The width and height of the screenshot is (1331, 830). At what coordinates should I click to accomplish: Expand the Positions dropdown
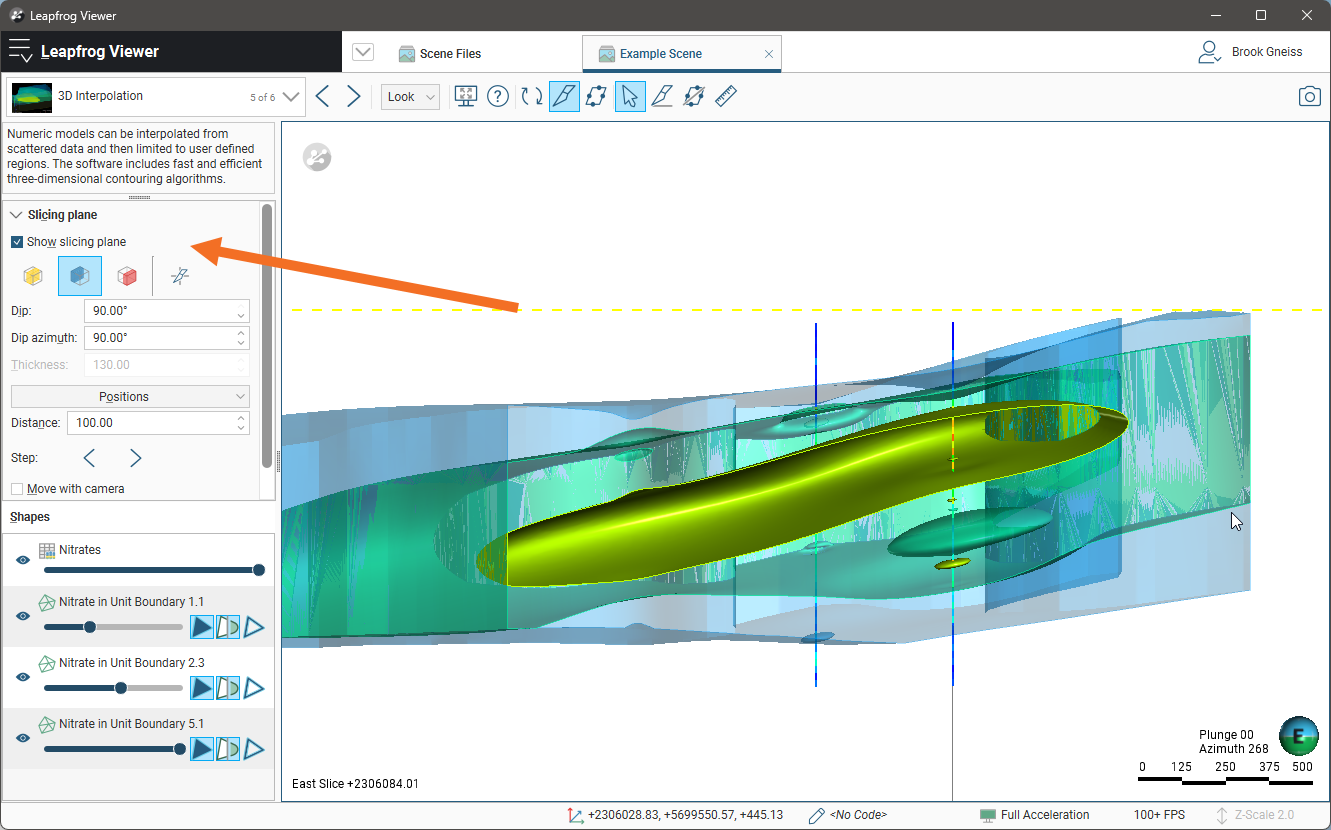130,397
